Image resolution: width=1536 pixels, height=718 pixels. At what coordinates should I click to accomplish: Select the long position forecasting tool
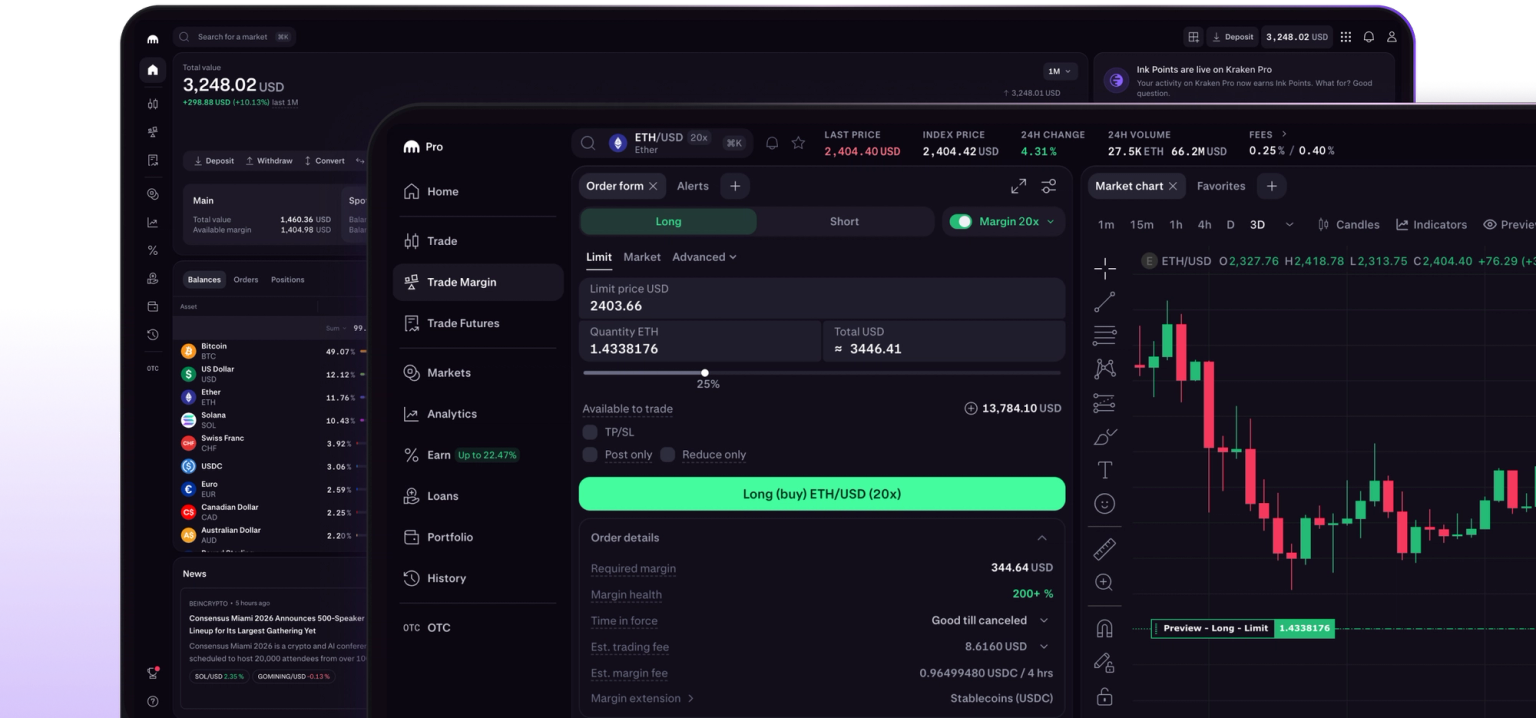click(x=1105, y=403)
